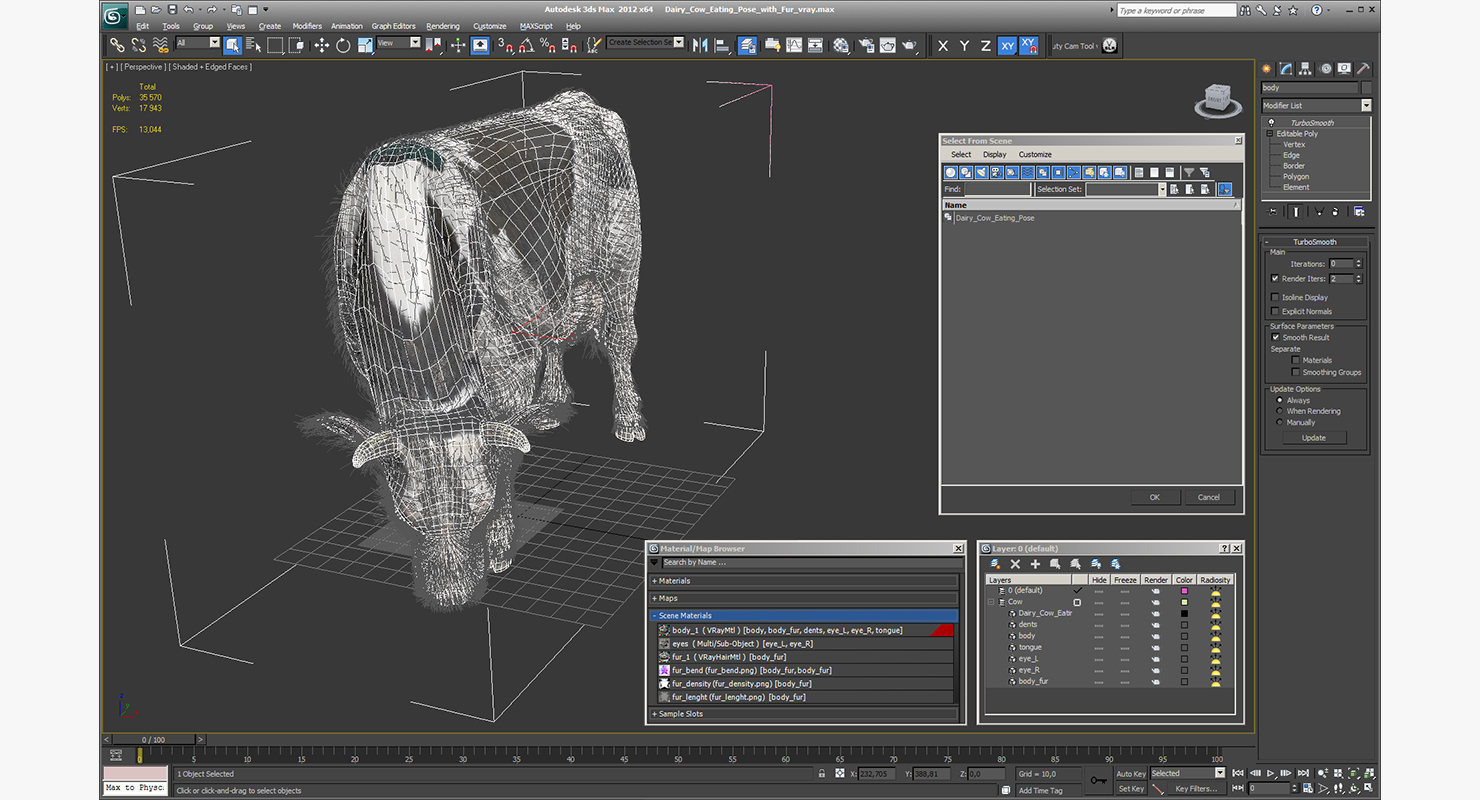Image resolution: width=1480 pixels, height=800 pixels.
Task: Collapse the Cow layer tree
Action: click(x=992, y=602)
